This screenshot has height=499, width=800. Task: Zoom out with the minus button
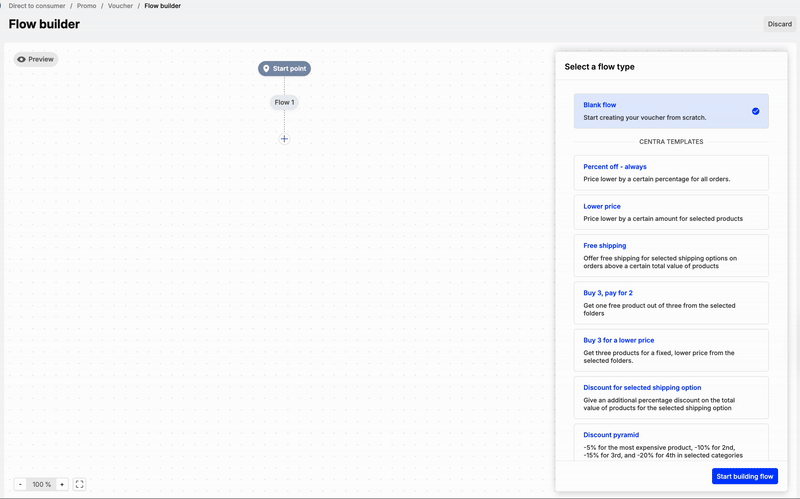[20, 484]
